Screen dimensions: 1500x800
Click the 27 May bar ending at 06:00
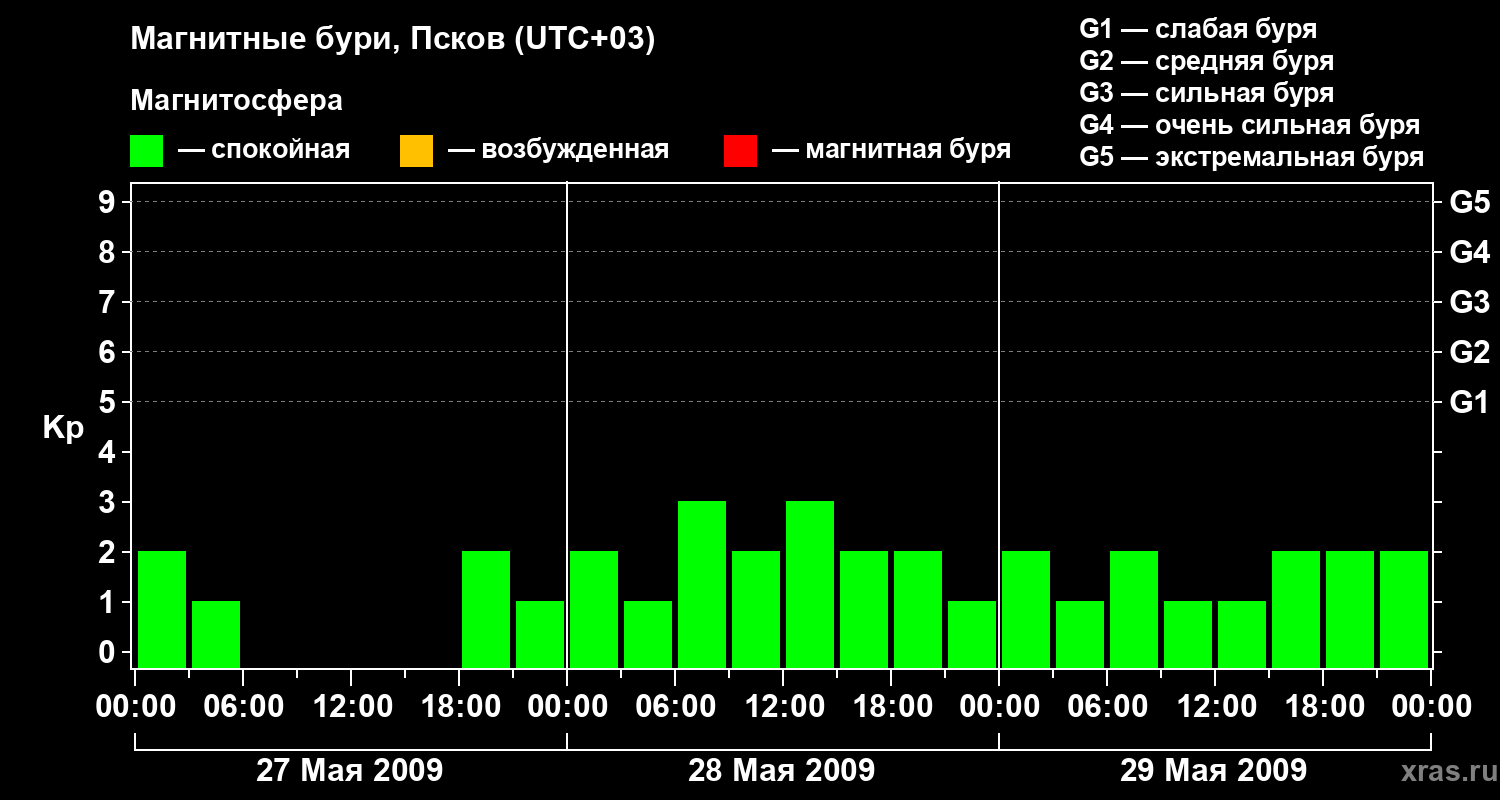pyautogui.click(x=216, y=635)
